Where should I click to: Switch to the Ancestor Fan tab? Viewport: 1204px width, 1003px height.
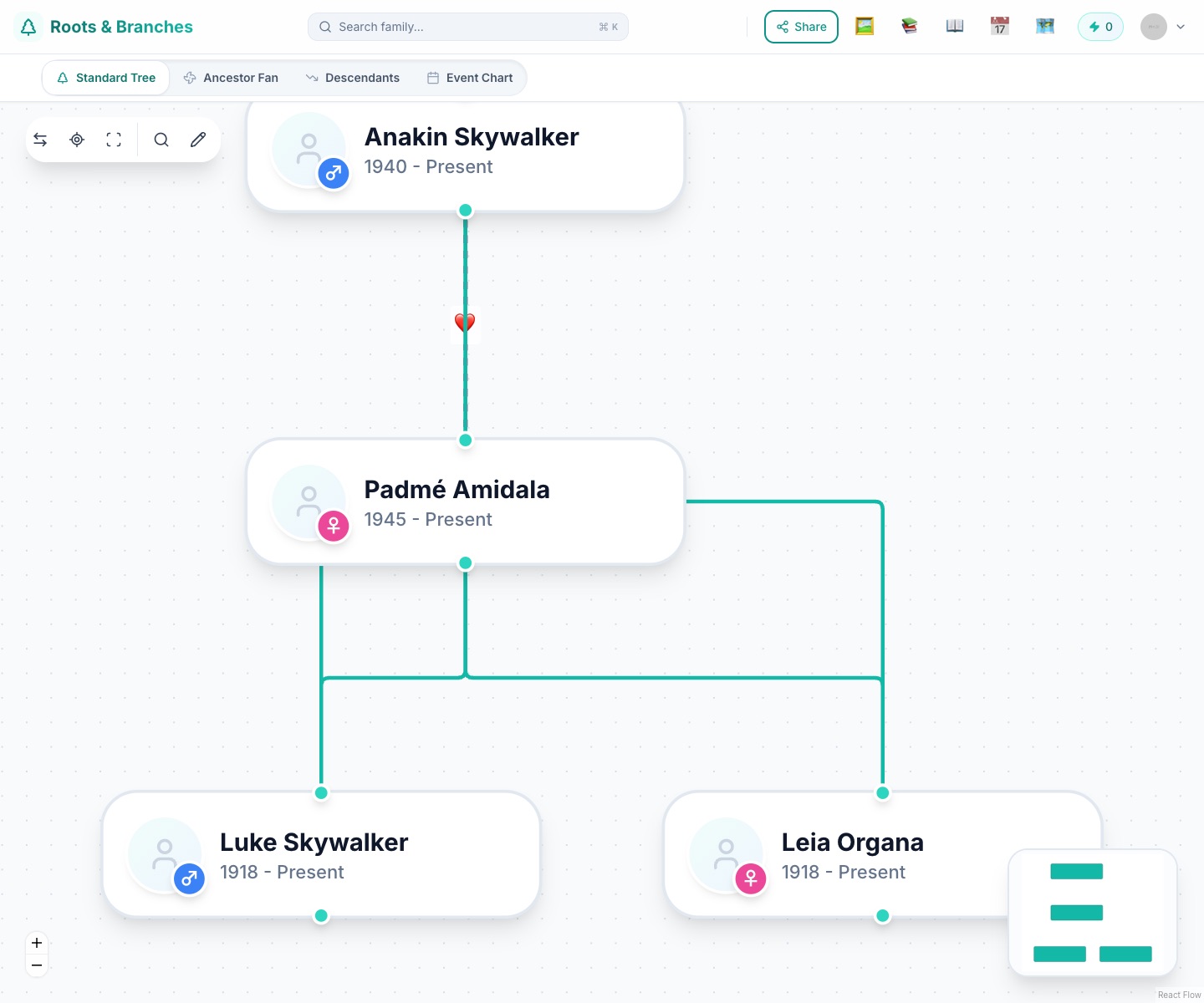(231, 78)
